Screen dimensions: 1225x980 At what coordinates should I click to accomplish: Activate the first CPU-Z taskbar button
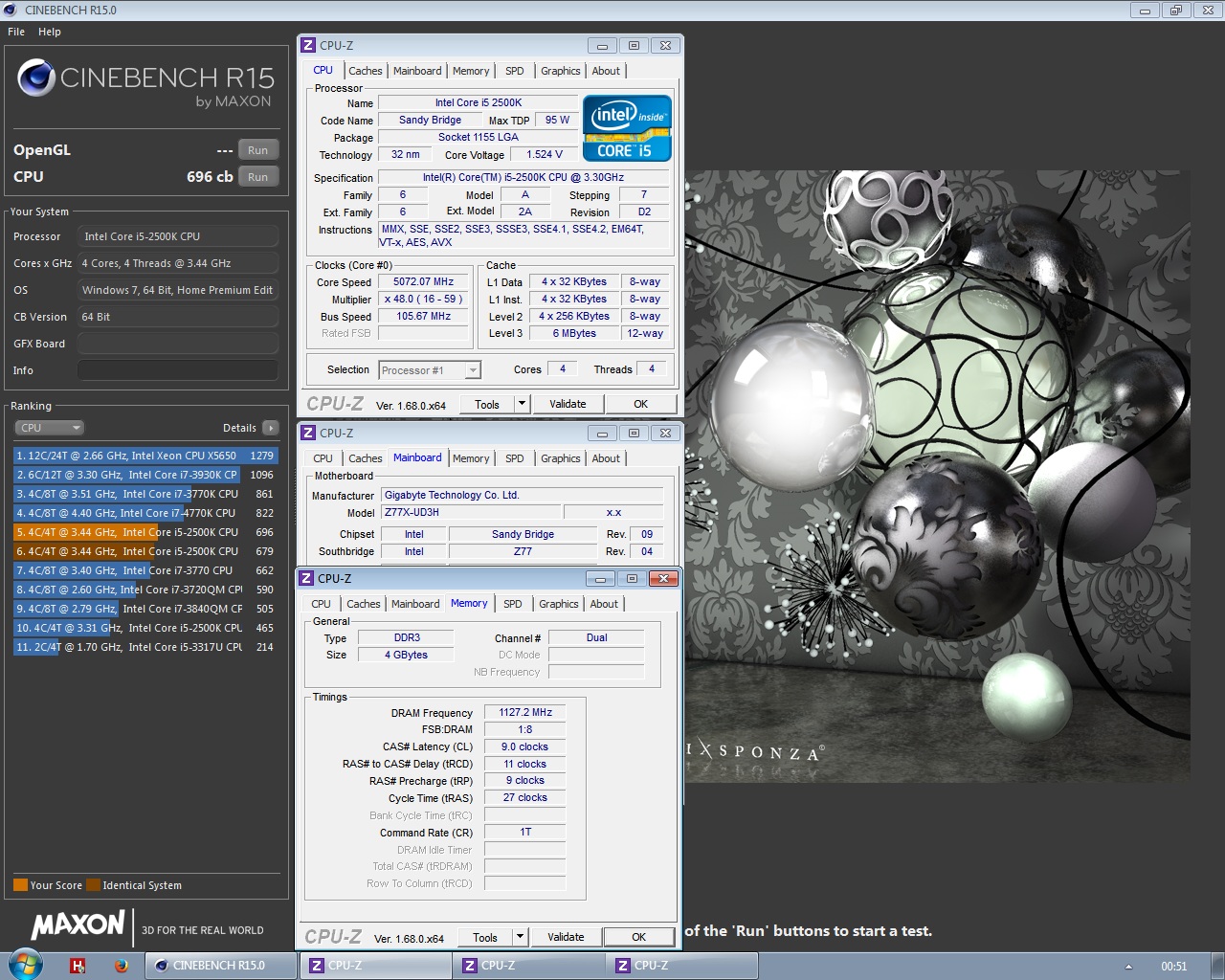(x=375, y=966)
